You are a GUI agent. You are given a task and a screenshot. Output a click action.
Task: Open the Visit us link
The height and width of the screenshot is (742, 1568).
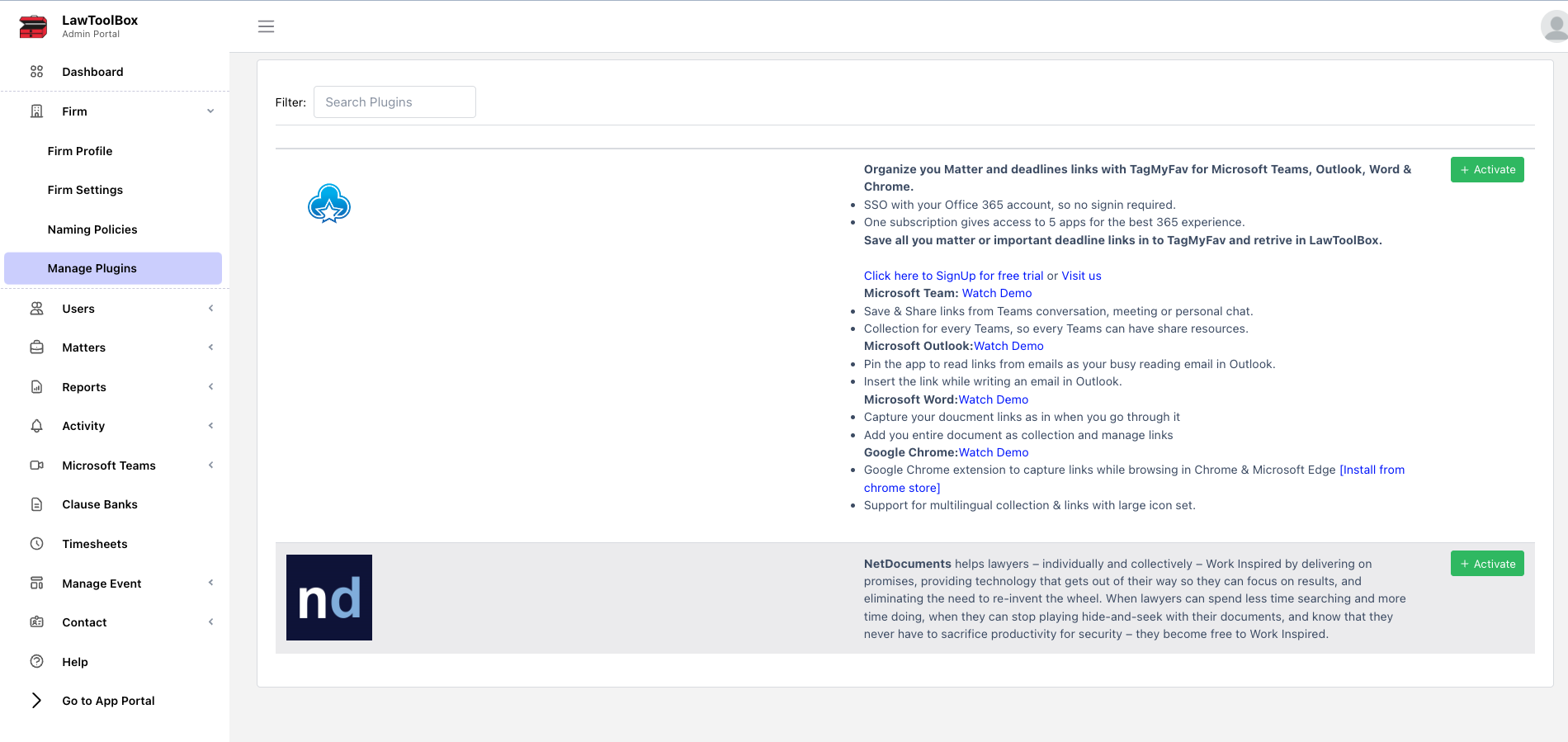click(1081, 276)
